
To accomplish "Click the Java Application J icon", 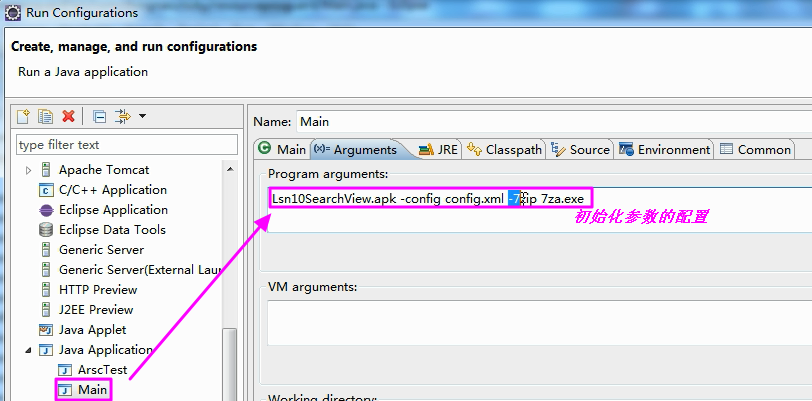I will click(46, 350).
